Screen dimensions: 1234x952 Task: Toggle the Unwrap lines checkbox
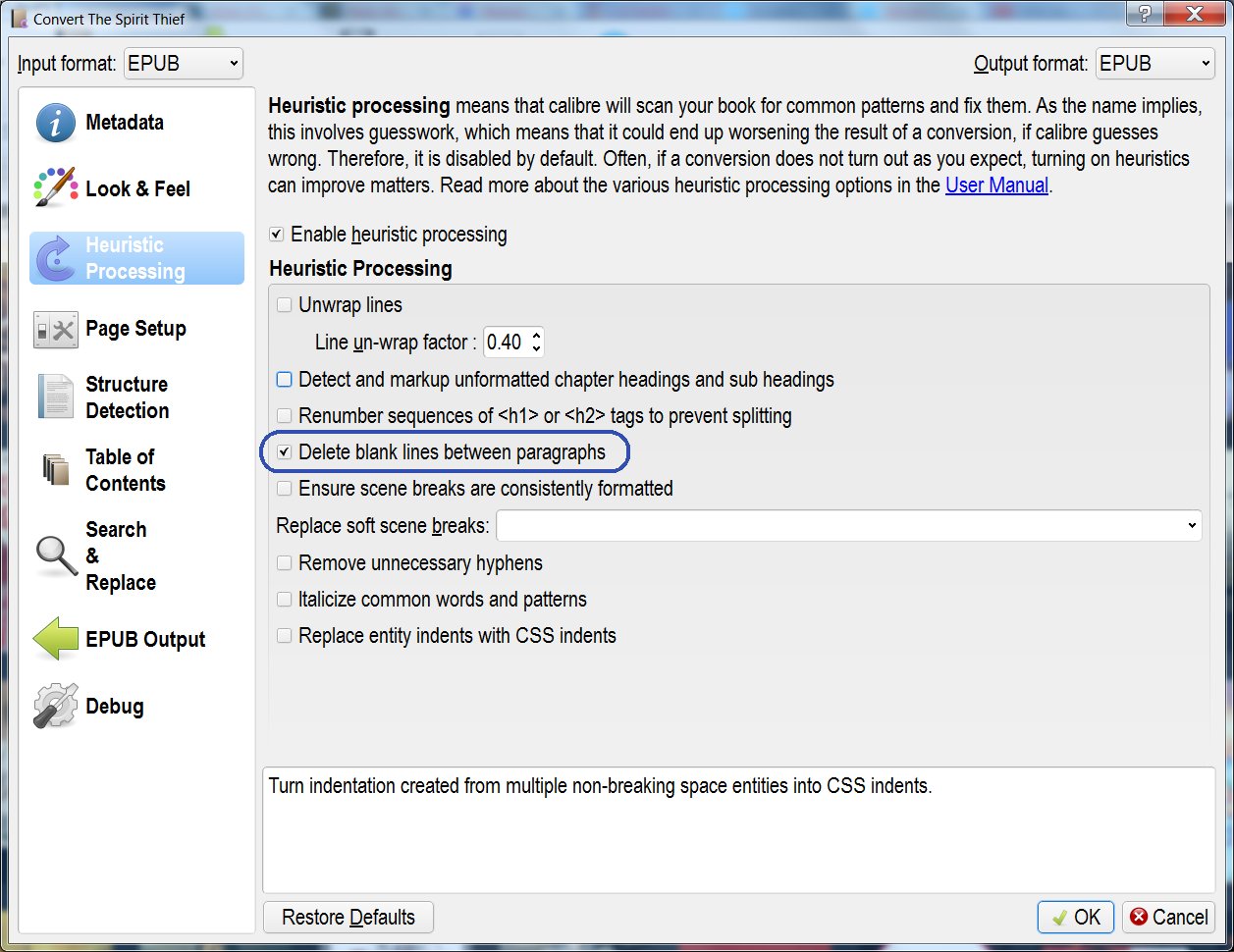(x=285, y=305)
